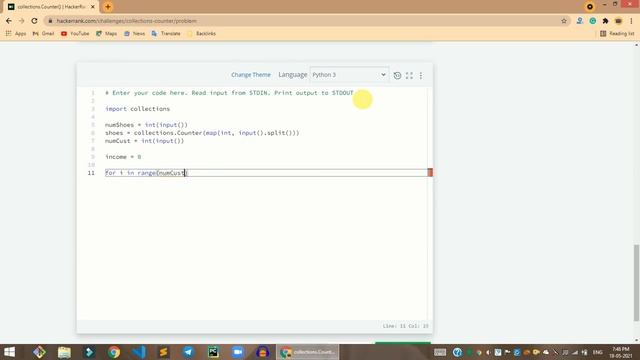Open the Backlinks bookmark folder
This screenshot has width=640, height=360.
click(201, 33)
